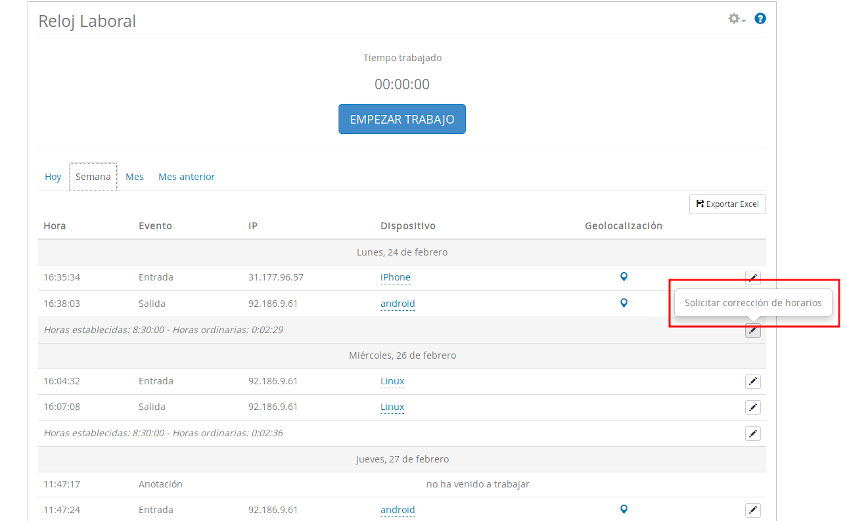Edit the 11:47:24 Entrada record via pencil

pos(753,510)
